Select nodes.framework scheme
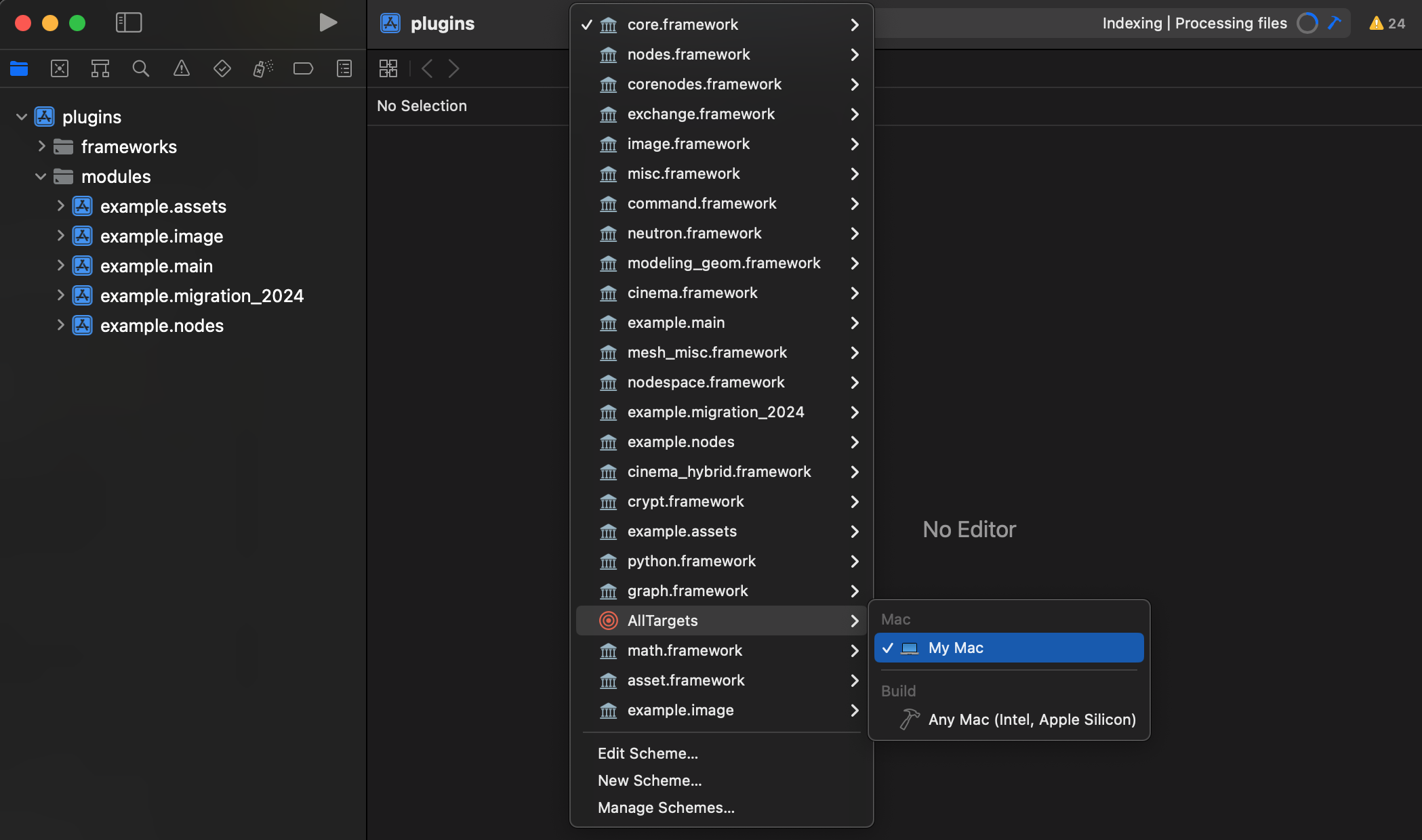 (x=721, y=54)
